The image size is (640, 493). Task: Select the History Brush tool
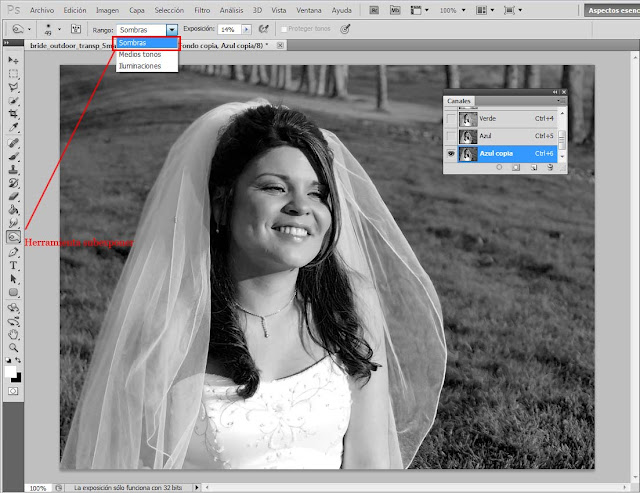tap(13, 183)
